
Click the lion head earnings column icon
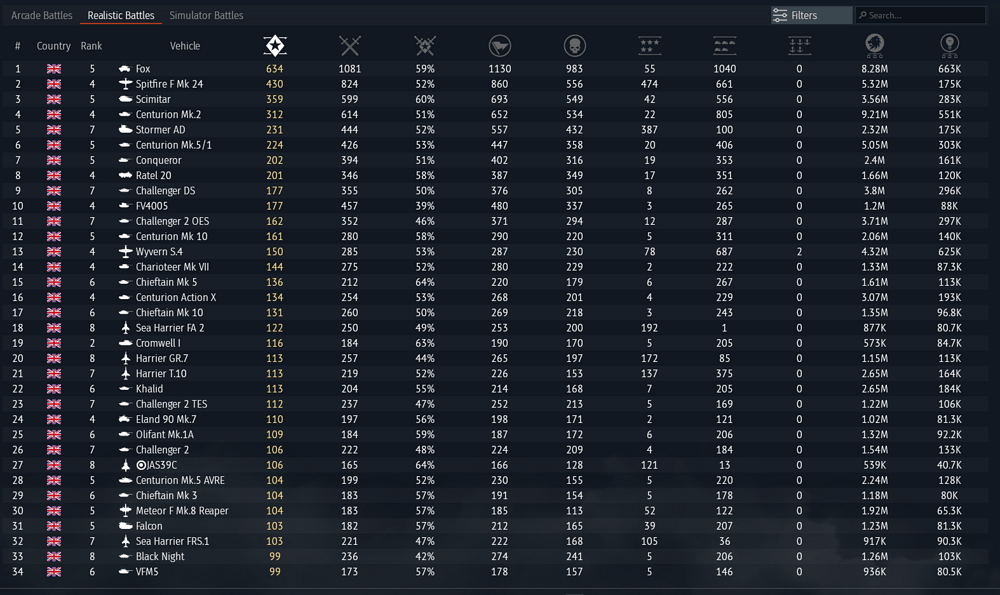pyautogui.click(x=874, y=45)
